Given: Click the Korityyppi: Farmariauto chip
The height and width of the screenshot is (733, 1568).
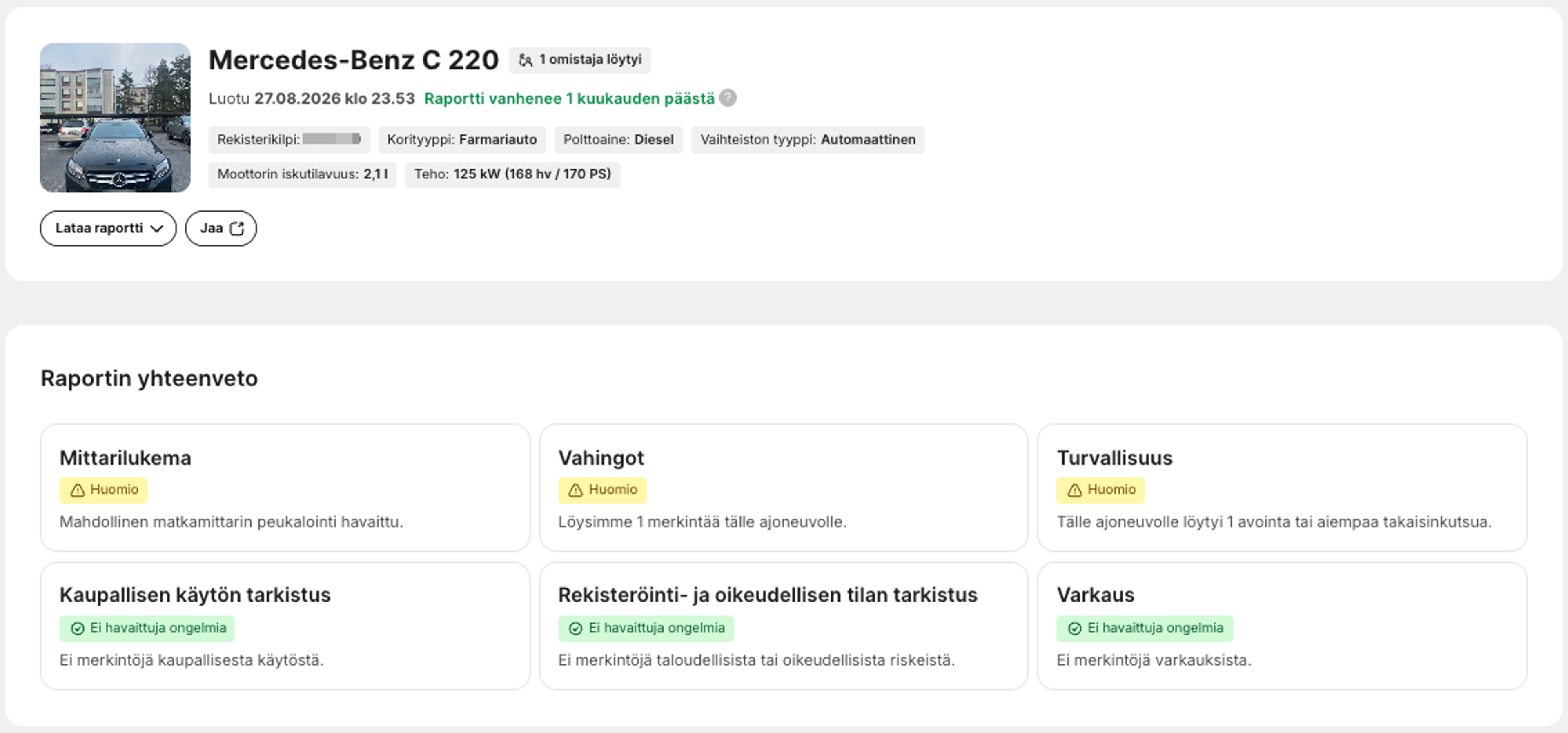Looking at the screenshot, I should pos(462,139).
